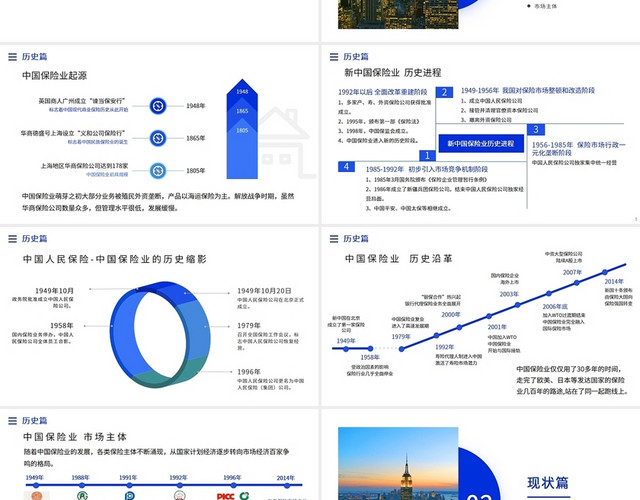Click the night city photo on the top slide
Screen dimensions: 640x500
398,14
